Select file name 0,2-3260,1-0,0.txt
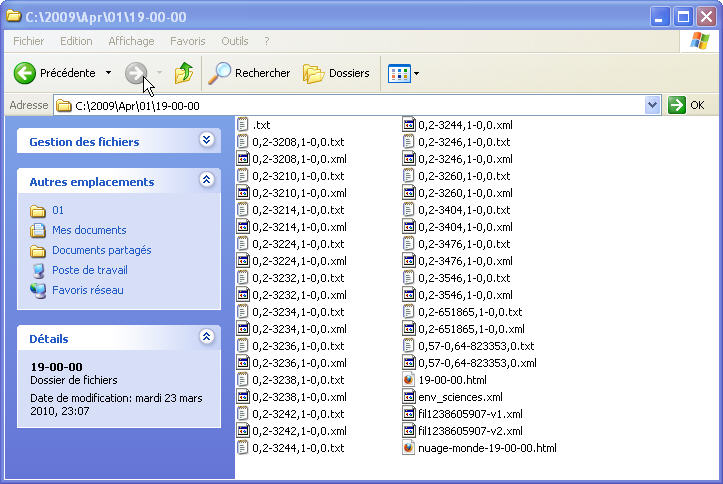This screenshot has width=723, height=484. (464, 176)
